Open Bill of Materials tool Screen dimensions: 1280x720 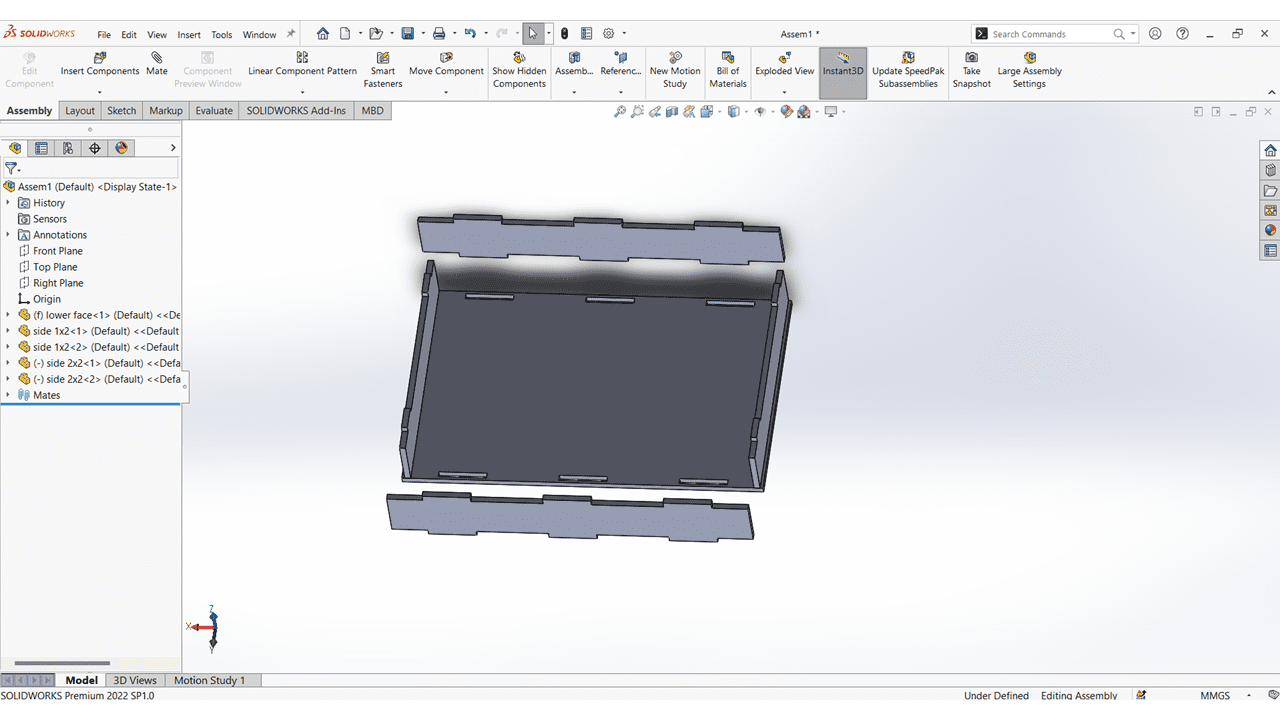tap(728, 70)
